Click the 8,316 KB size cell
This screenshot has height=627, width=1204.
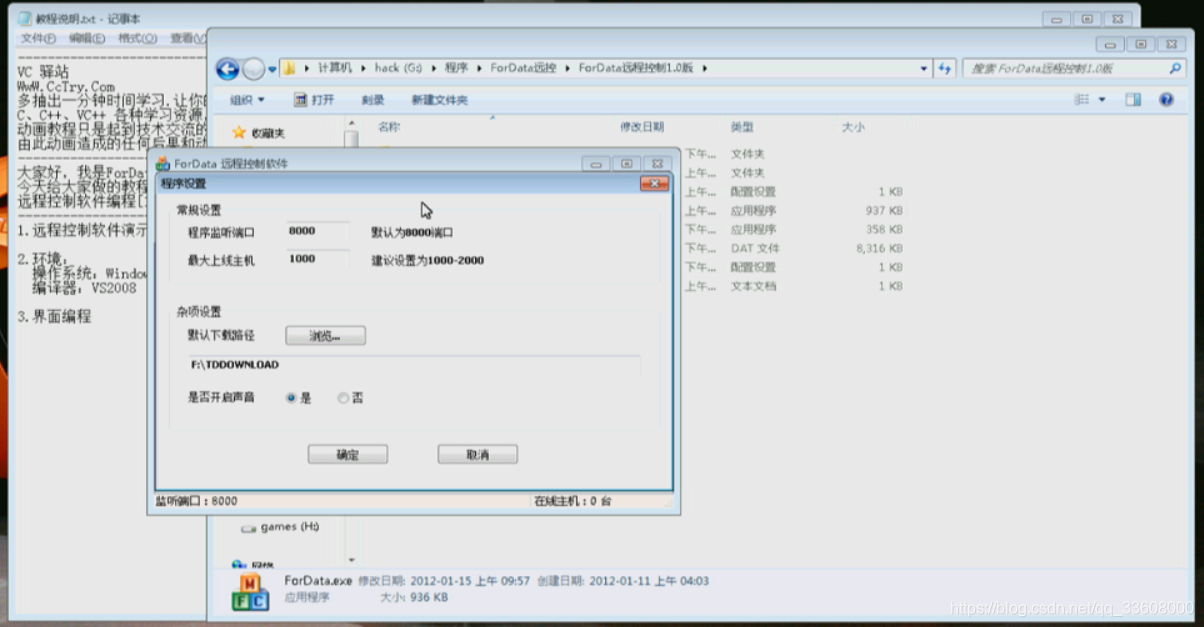(881, 248)
